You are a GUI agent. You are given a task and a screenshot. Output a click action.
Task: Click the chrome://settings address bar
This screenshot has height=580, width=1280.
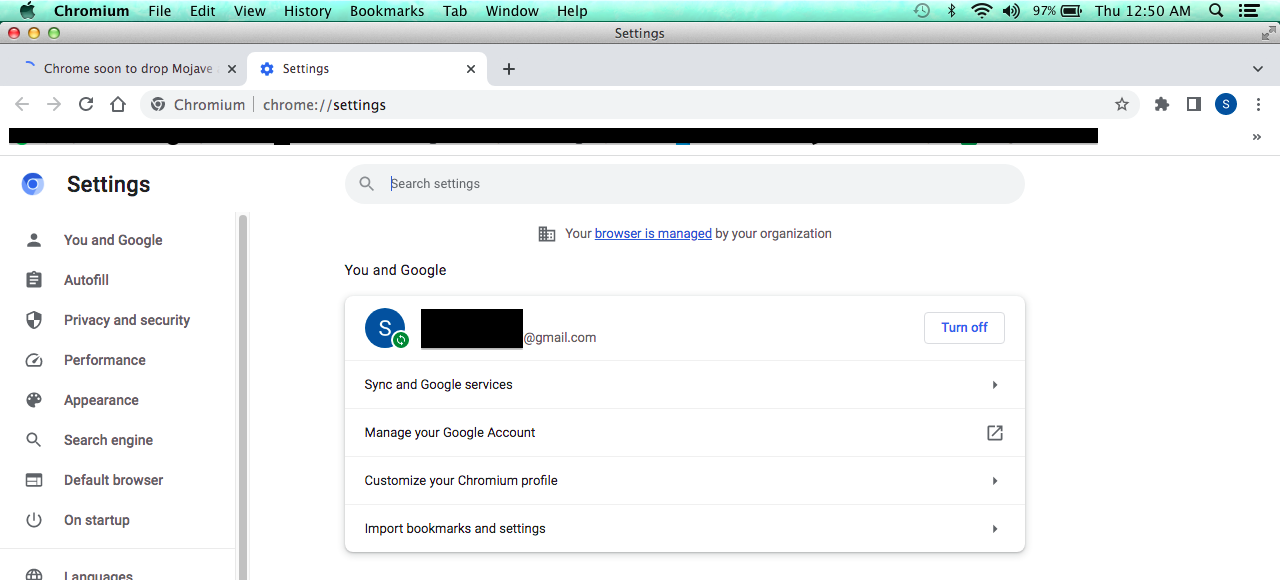(640, 104)
